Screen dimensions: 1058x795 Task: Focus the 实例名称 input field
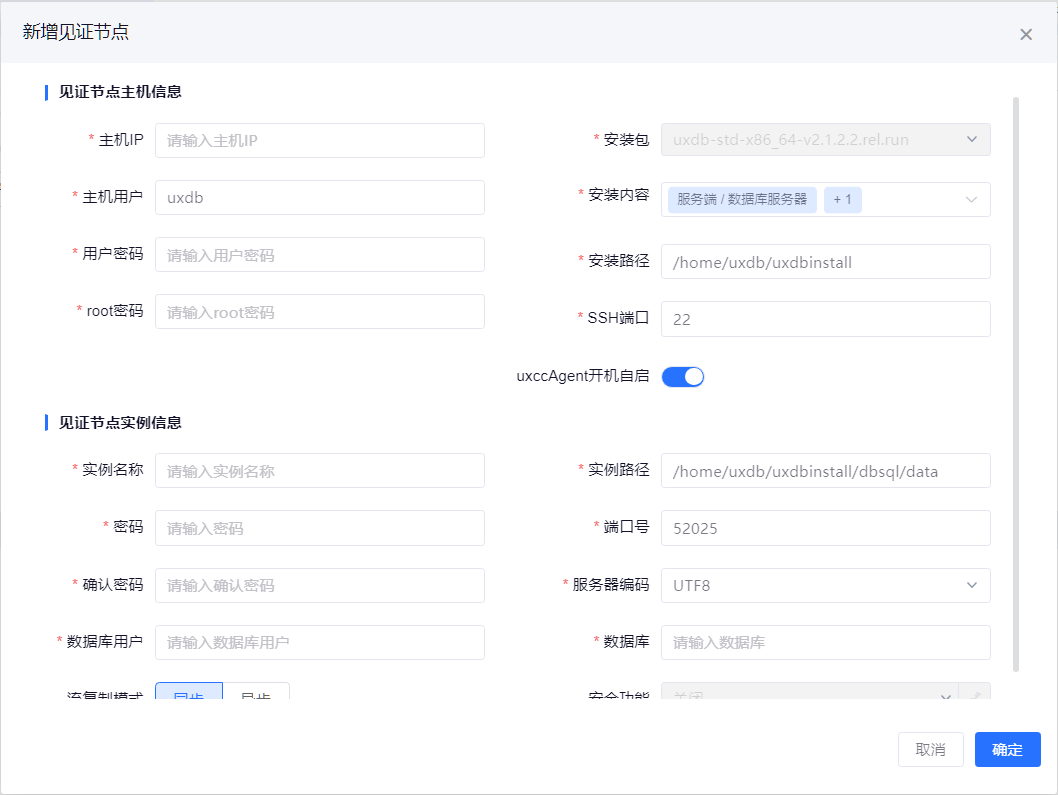coord(319,471)
